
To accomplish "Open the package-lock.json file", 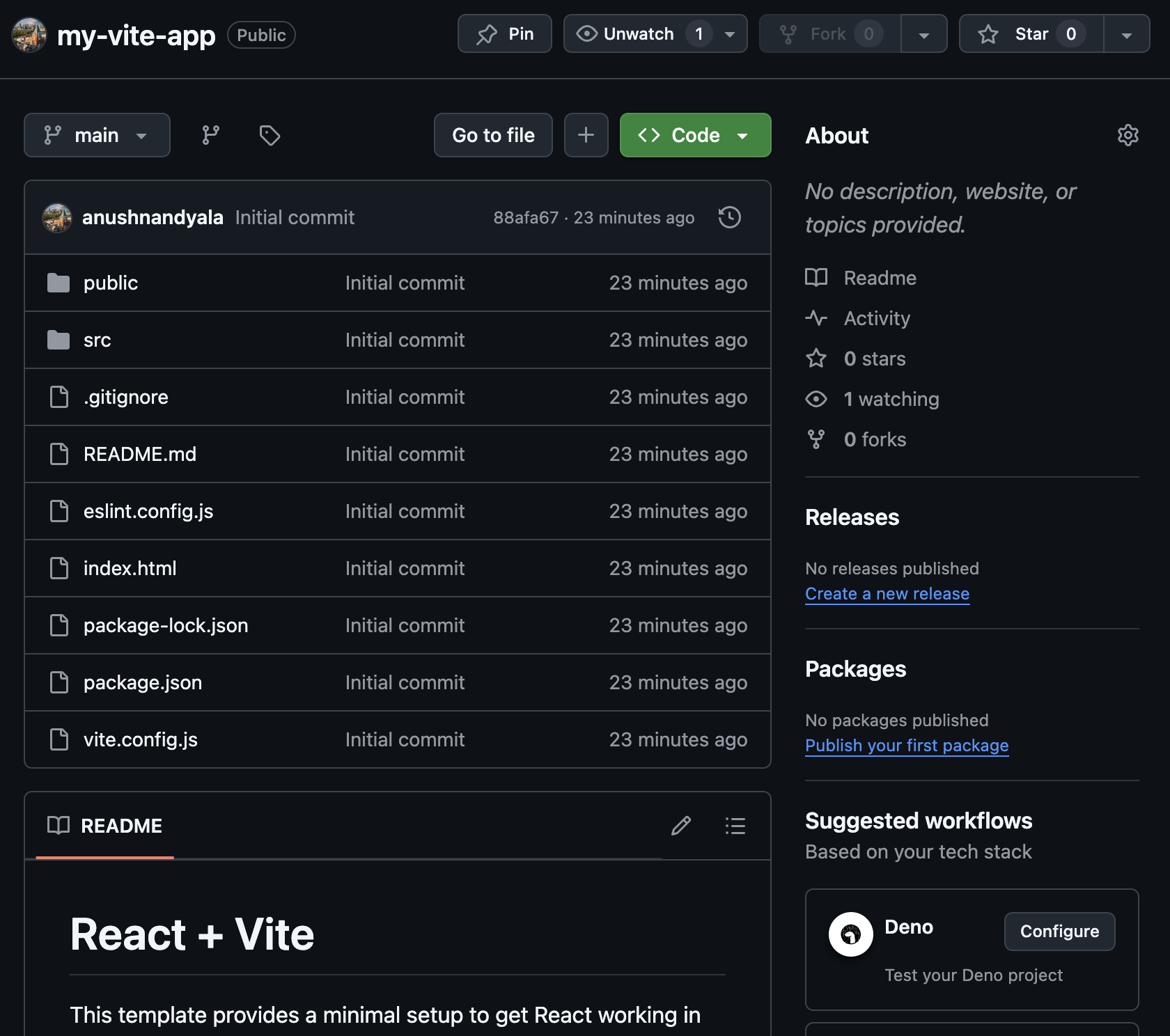I will point(166,625).
